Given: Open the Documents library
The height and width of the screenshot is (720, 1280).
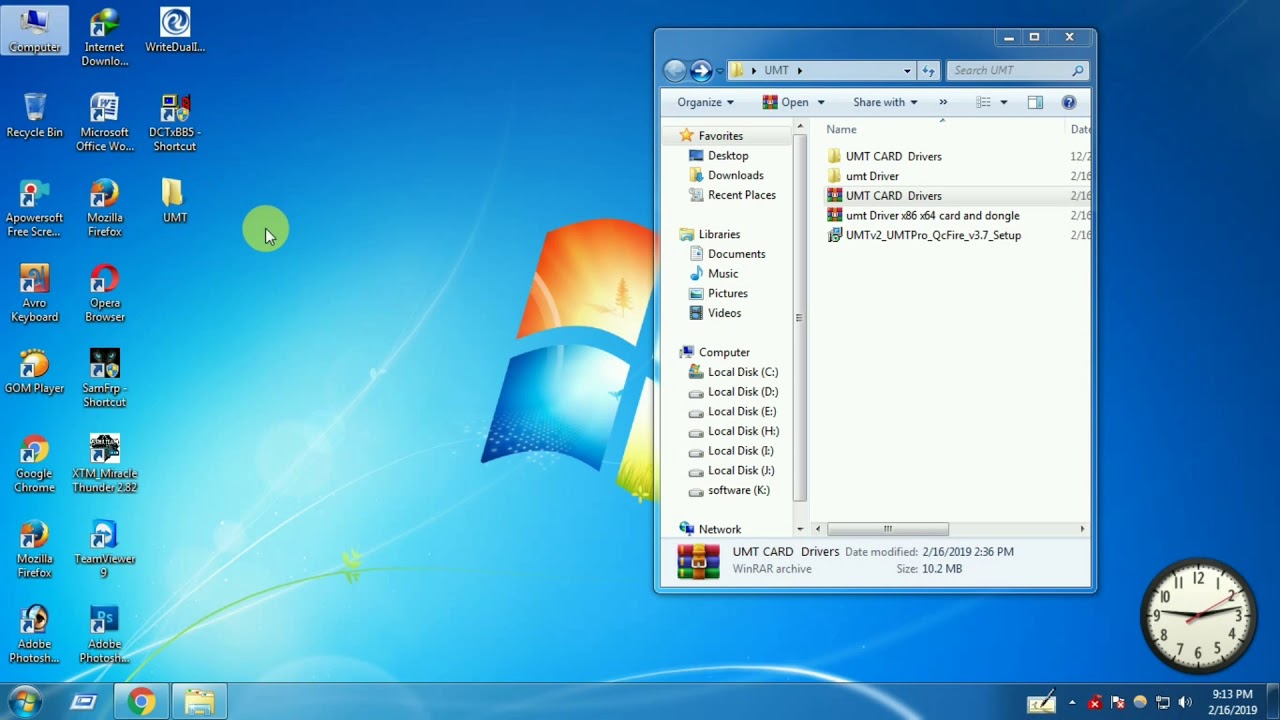Looking at the screenshot, I should (736, 254).
